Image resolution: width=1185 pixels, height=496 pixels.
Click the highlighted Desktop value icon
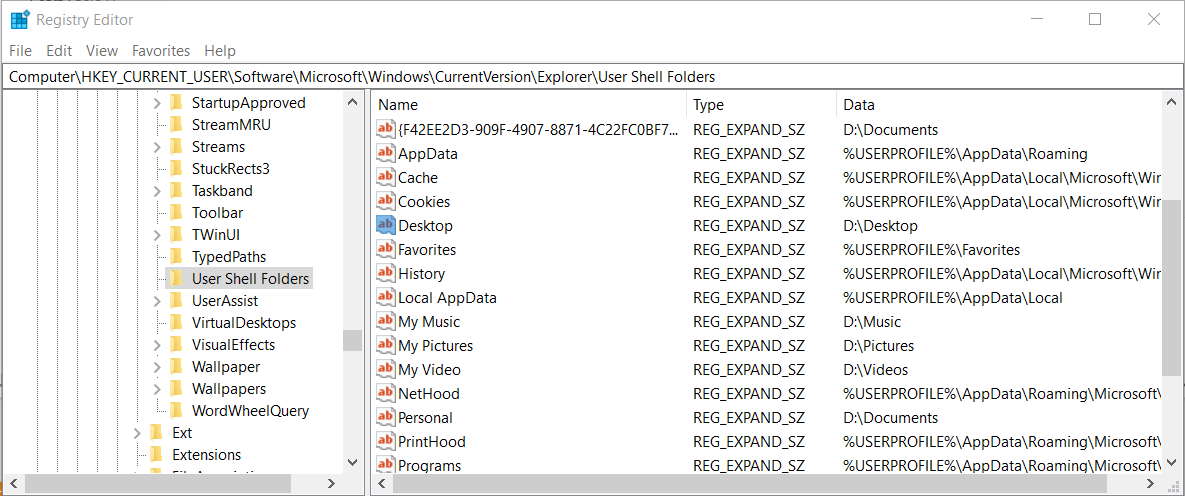385,225
